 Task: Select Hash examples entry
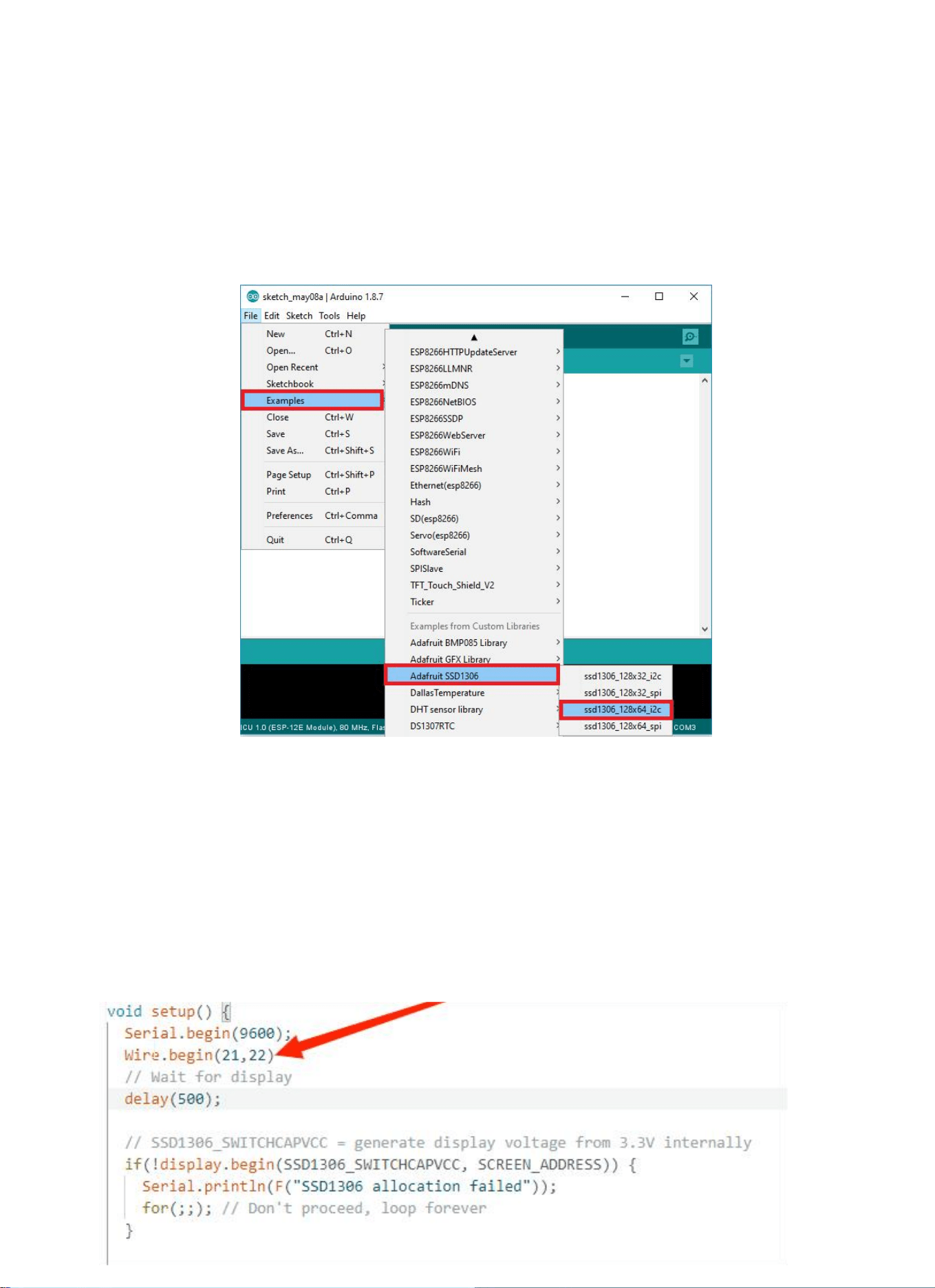click(x=474, y=502)
